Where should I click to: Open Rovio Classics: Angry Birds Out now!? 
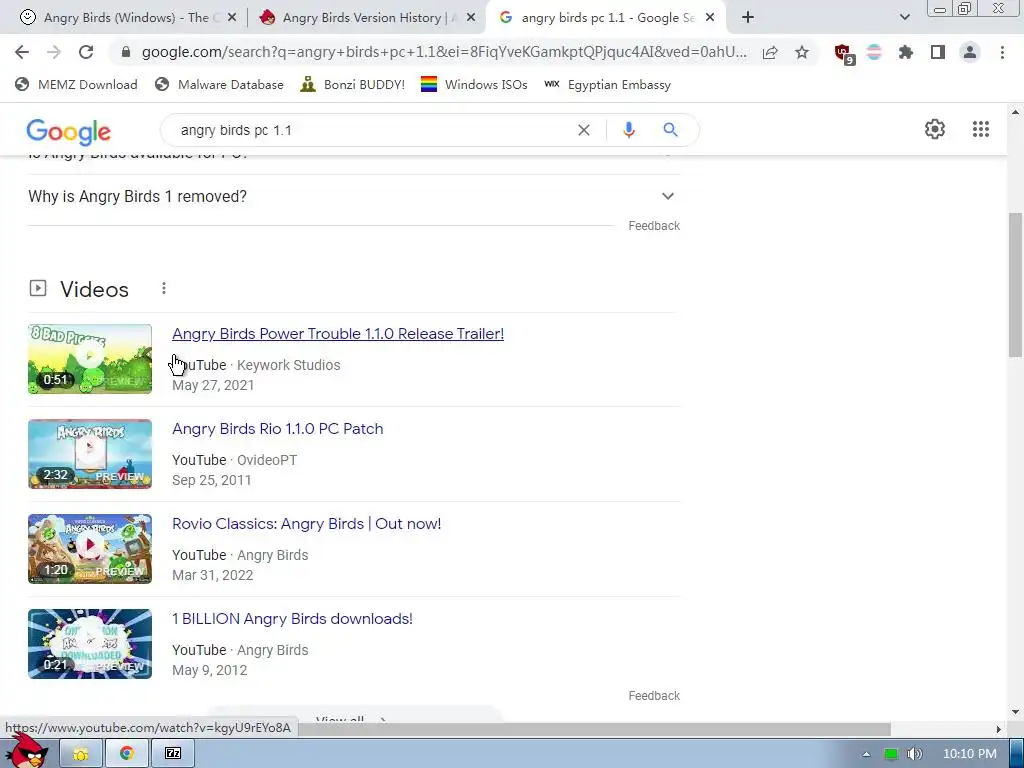[306, 524]
